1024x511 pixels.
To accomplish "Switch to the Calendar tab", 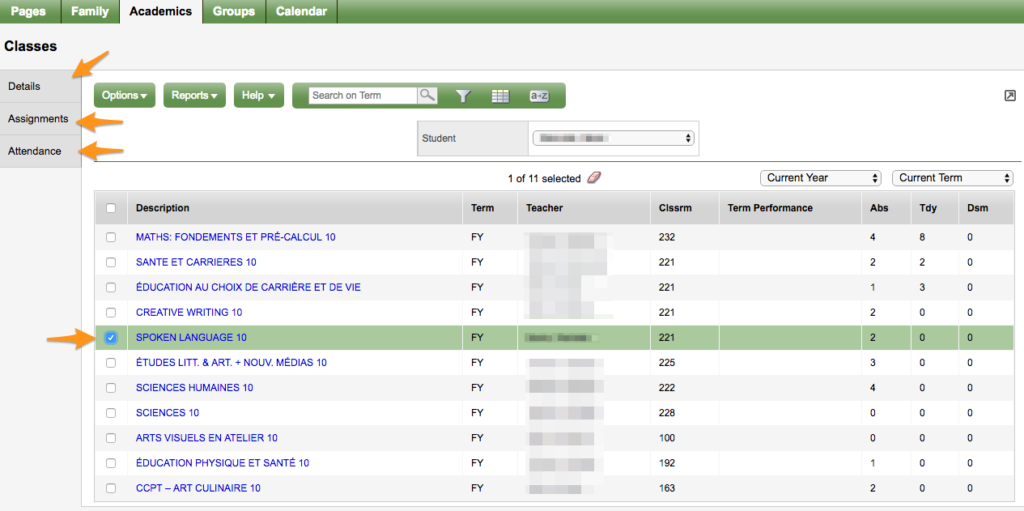I will pos(302,11).
